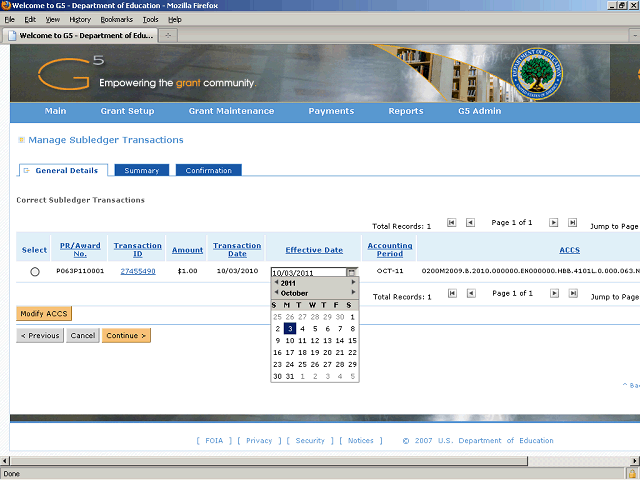Screen dimensions: 640x480
Task: Open the Tools menu
Action: [x=151, y=20]
